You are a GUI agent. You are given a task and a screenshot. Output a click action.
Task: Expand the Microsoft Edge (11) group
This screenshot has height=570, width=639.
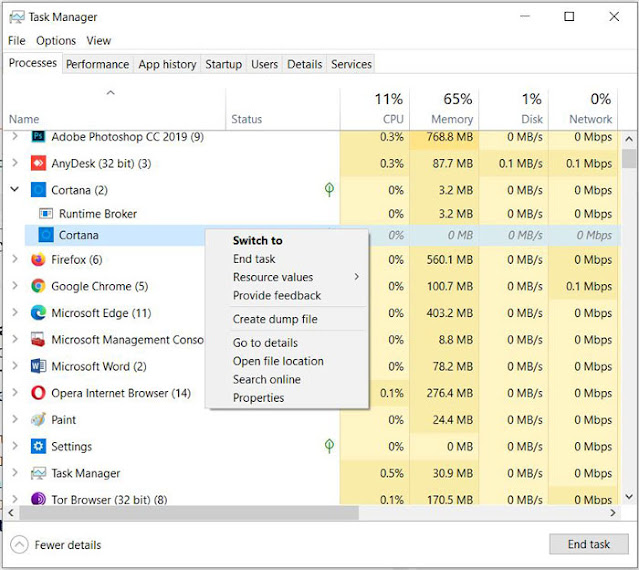tap(15, 313)
